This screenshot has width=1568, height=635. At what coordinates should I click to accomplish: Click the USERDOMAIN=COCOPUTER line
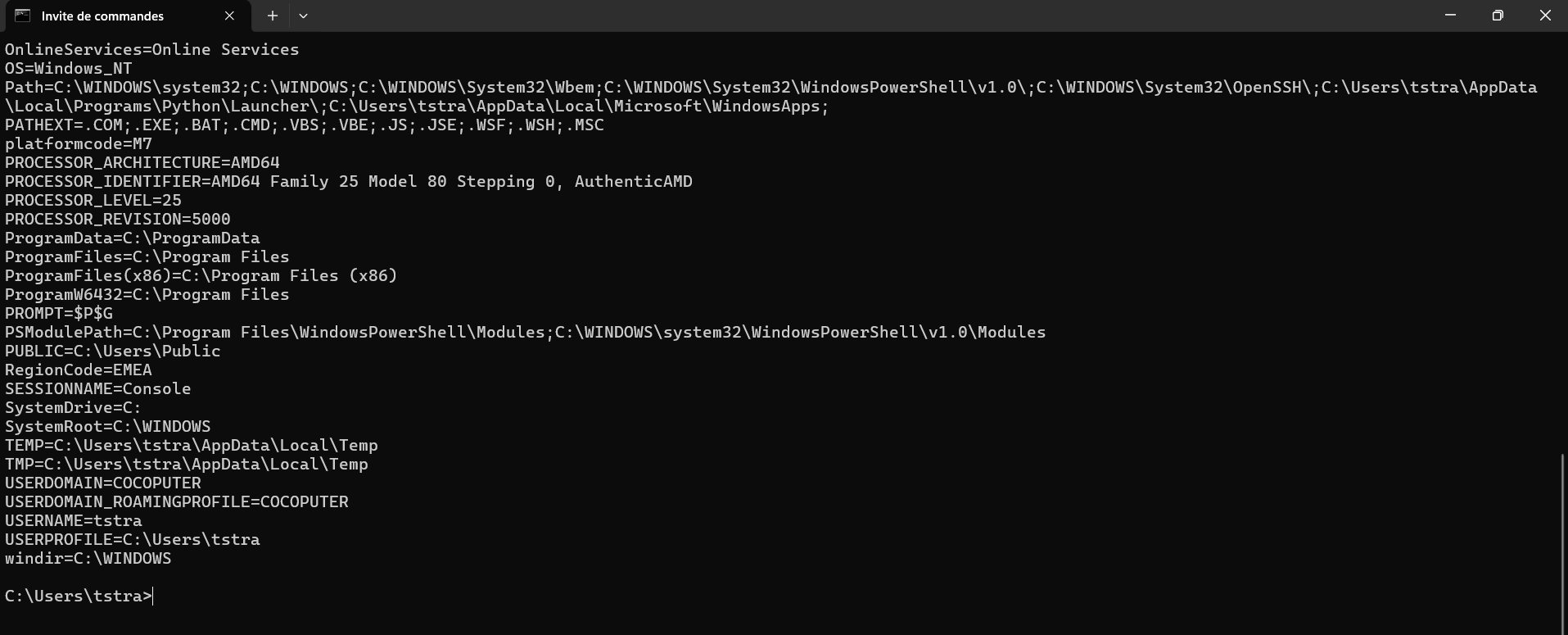click(103, 483)
